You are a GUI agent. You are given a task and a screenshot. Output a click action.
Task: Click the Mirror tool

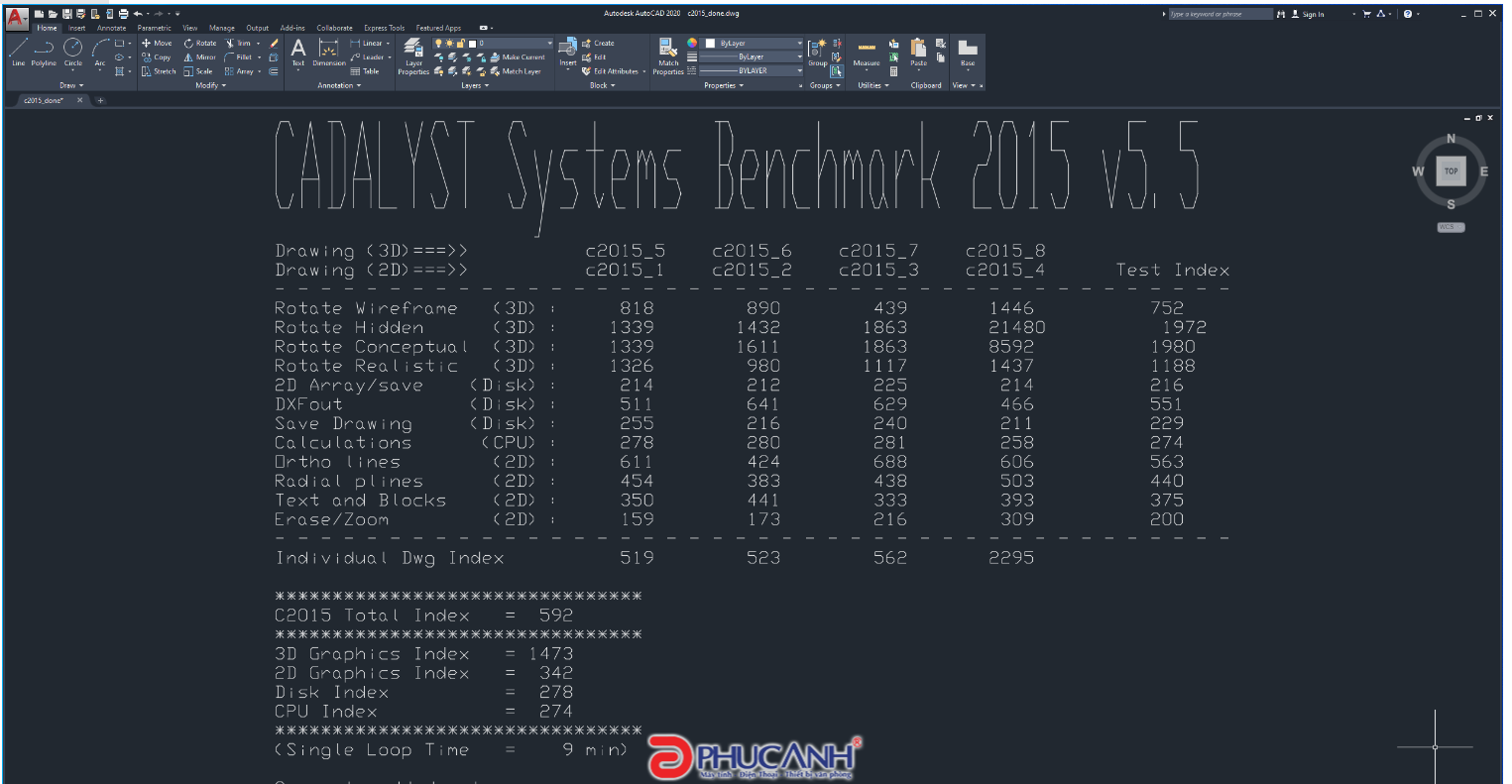[x=200, y=57]
